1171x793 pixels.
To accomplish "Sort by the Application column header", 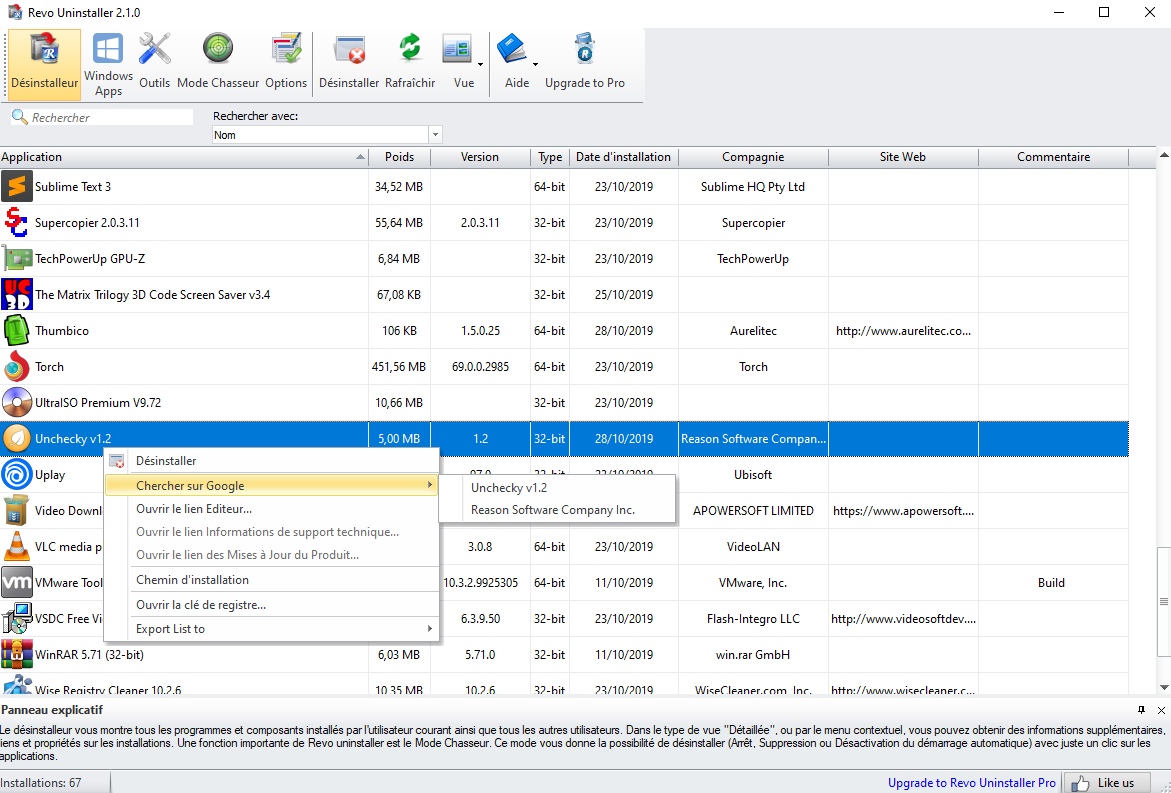I will [x=184, y=157].
